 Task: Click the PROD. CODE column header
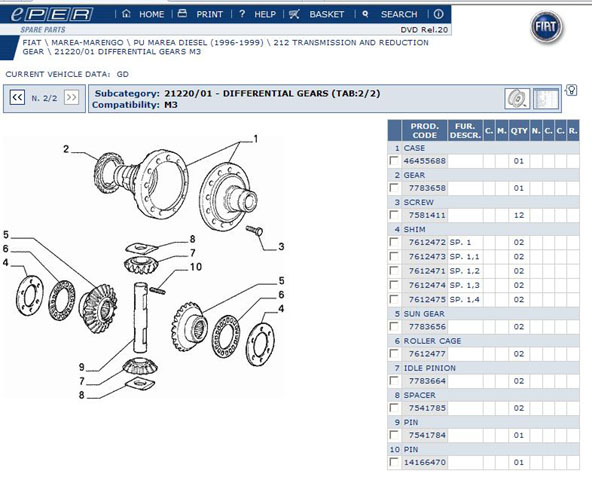click(x=424, y=131)
